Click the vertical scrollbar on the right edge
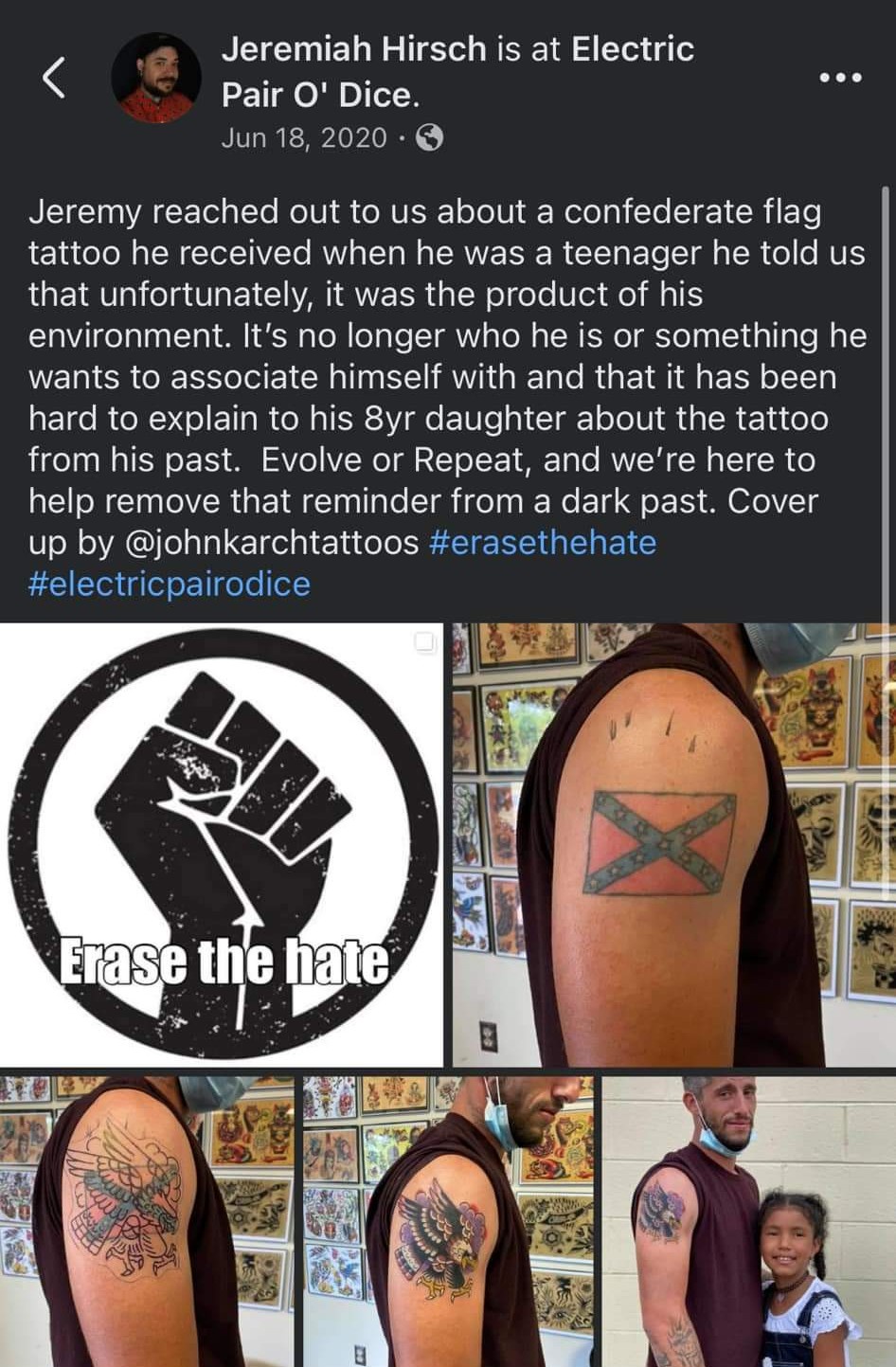Viewport: 896px width, 1367px height. [887, 398]
